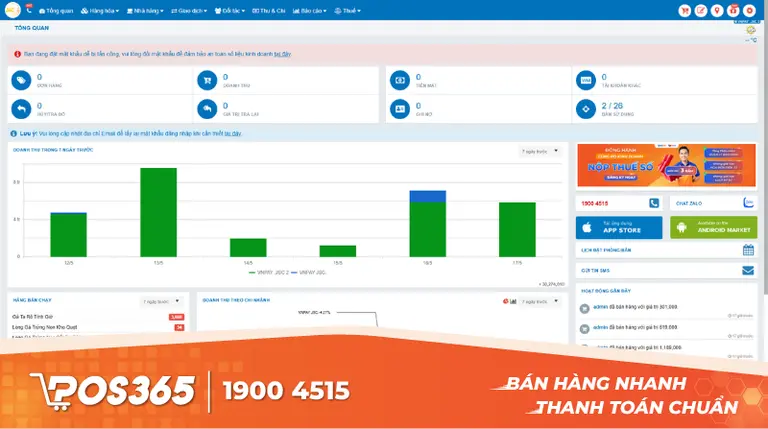This screenshot has height=429, width=768.
Task: Click the phone call icon beside the logo
Action: pyautogui.click(x=29, y=9)
